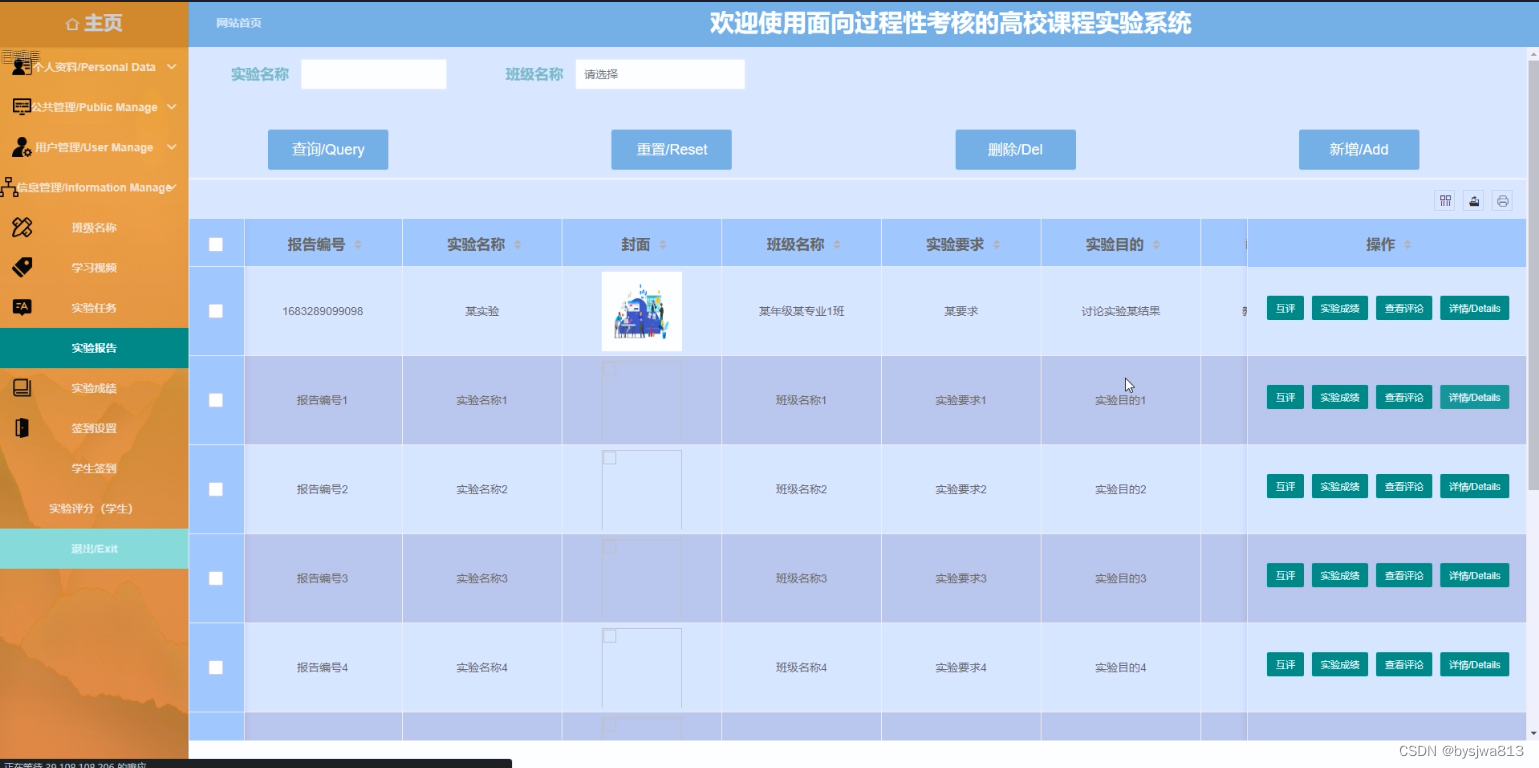This screenshot has width=1539, height=768.
Task: Select the 实验报告 sidebar item
Action: click(x=94, y=348)
